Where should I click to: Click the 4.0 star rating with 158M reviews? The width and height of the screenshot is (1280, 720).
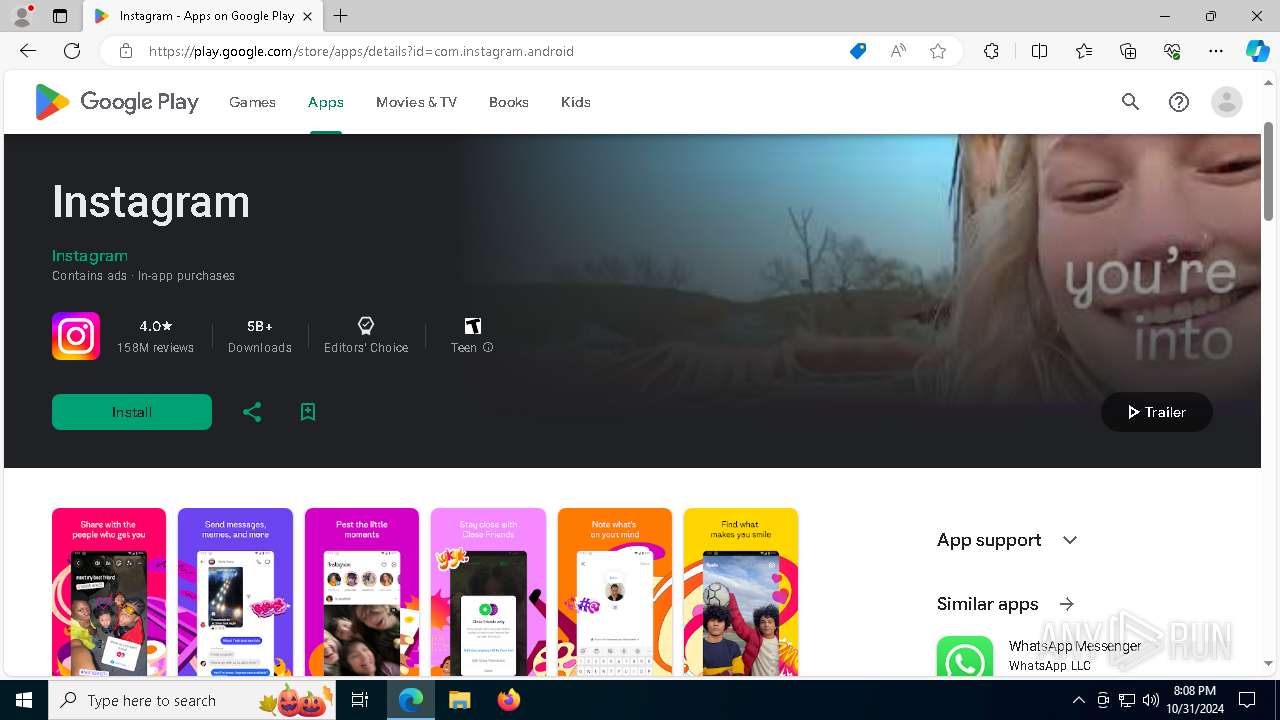(155, 336)
